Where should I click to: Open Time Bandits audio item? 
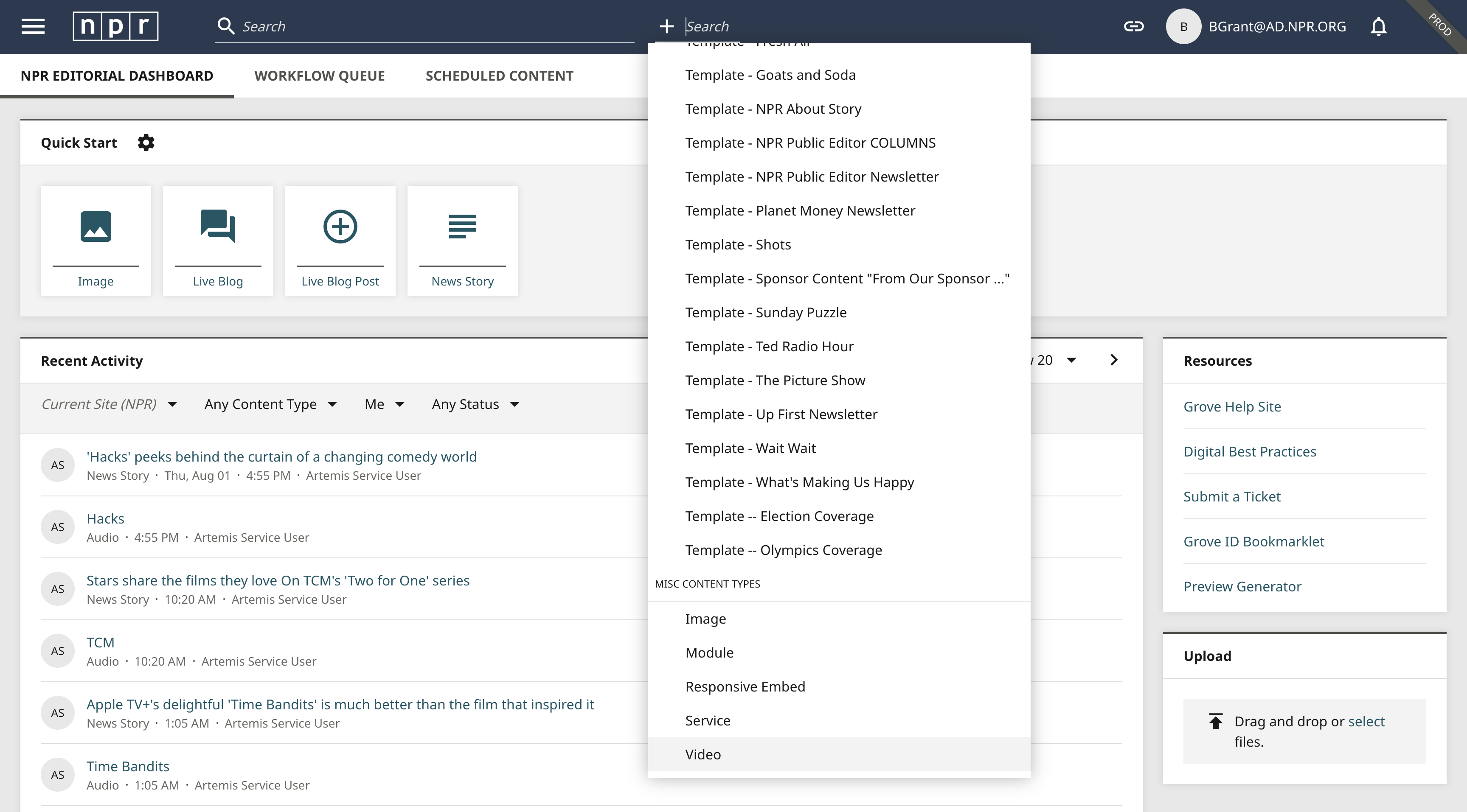128,767
